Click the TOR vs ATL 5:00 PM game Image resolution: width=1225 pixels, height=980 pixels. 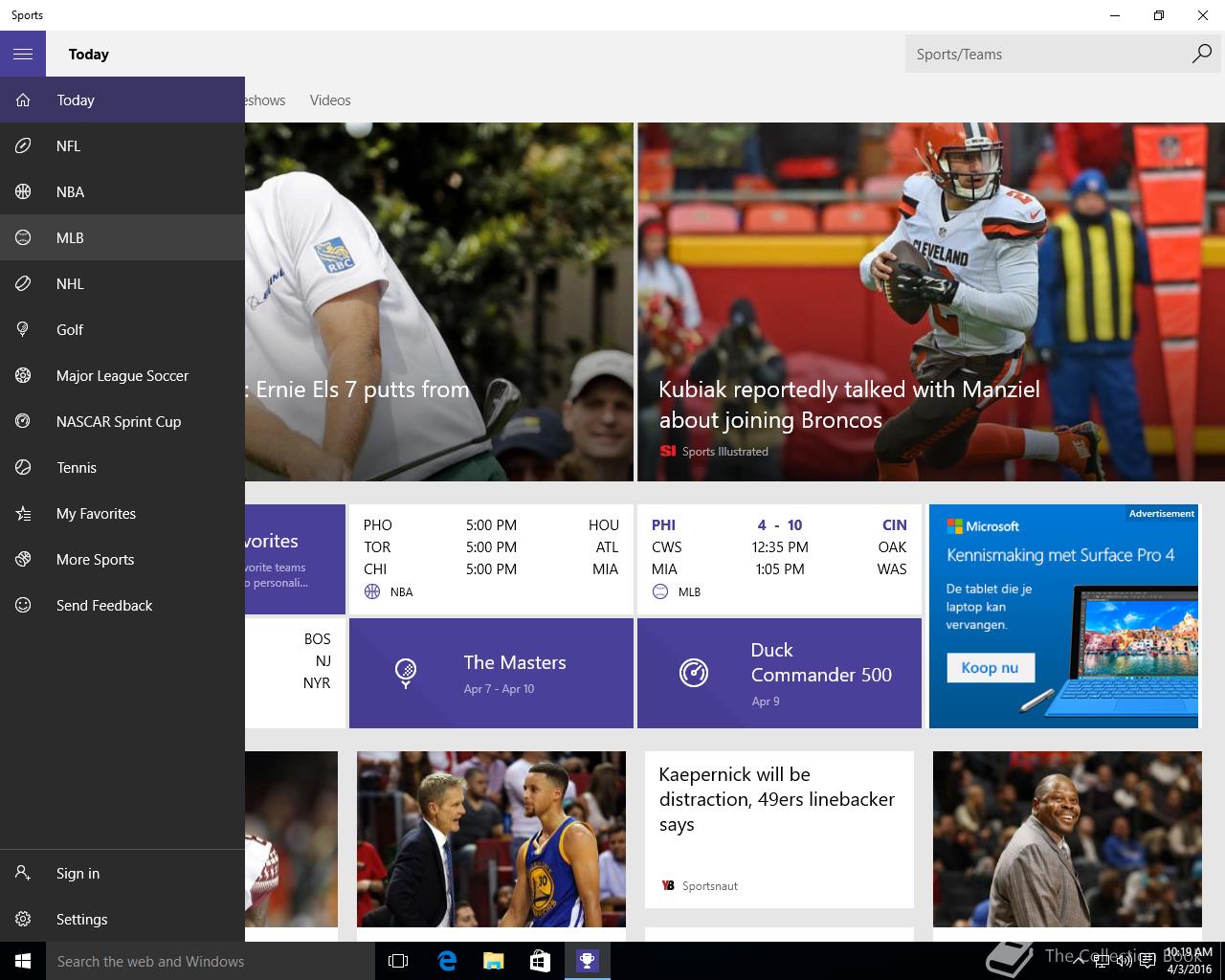tap(491, 546)
